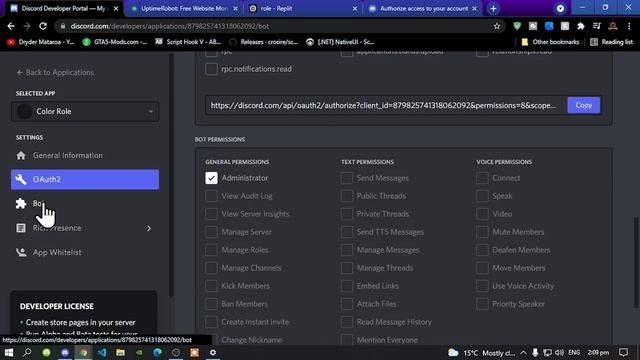Go Back to Applications
Image resolution: width=640 pixels, height=360 pixels.
tap(55, 72)
